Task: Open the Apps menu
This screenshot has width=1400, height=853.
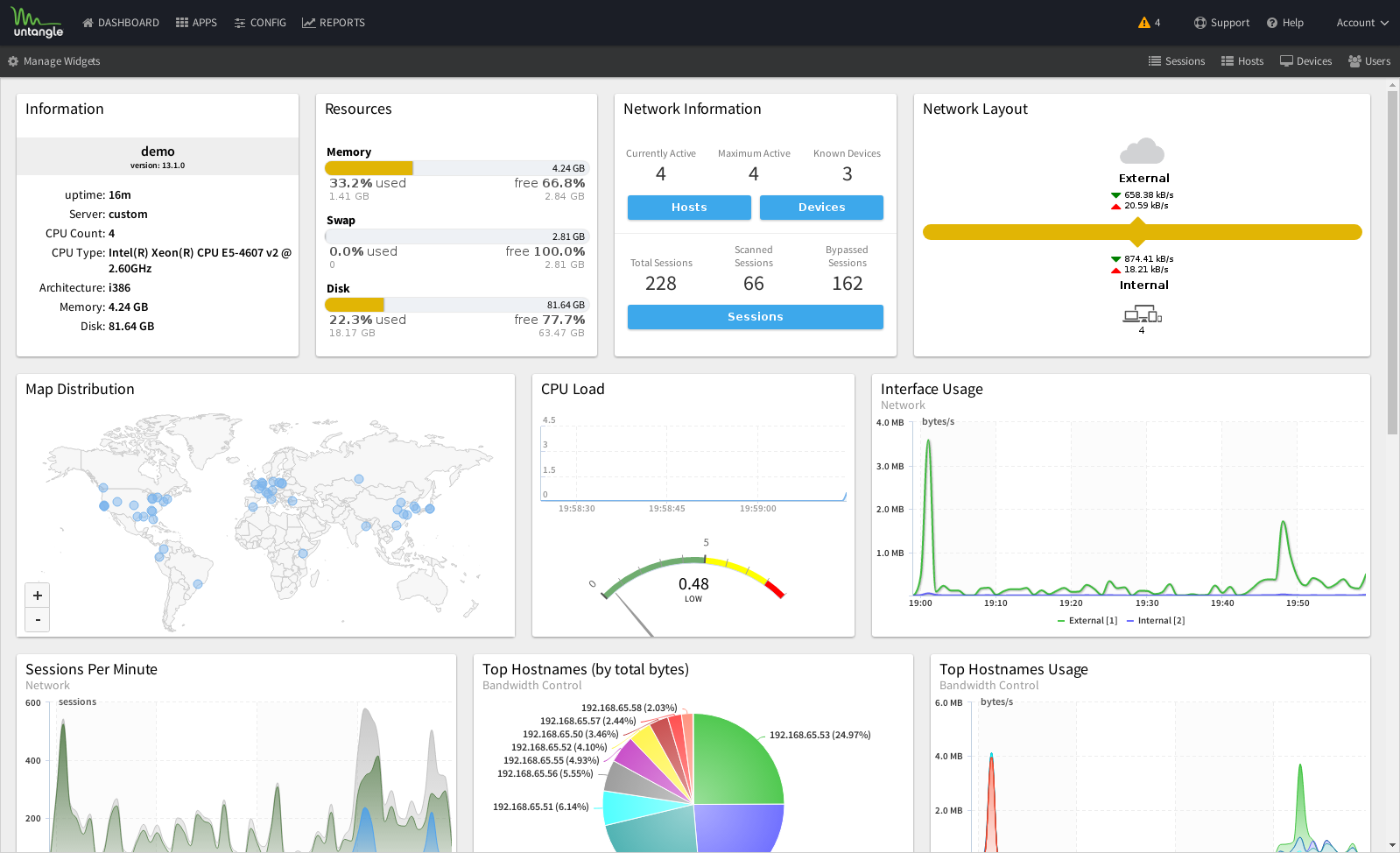Action: click(x=196, y=23)
